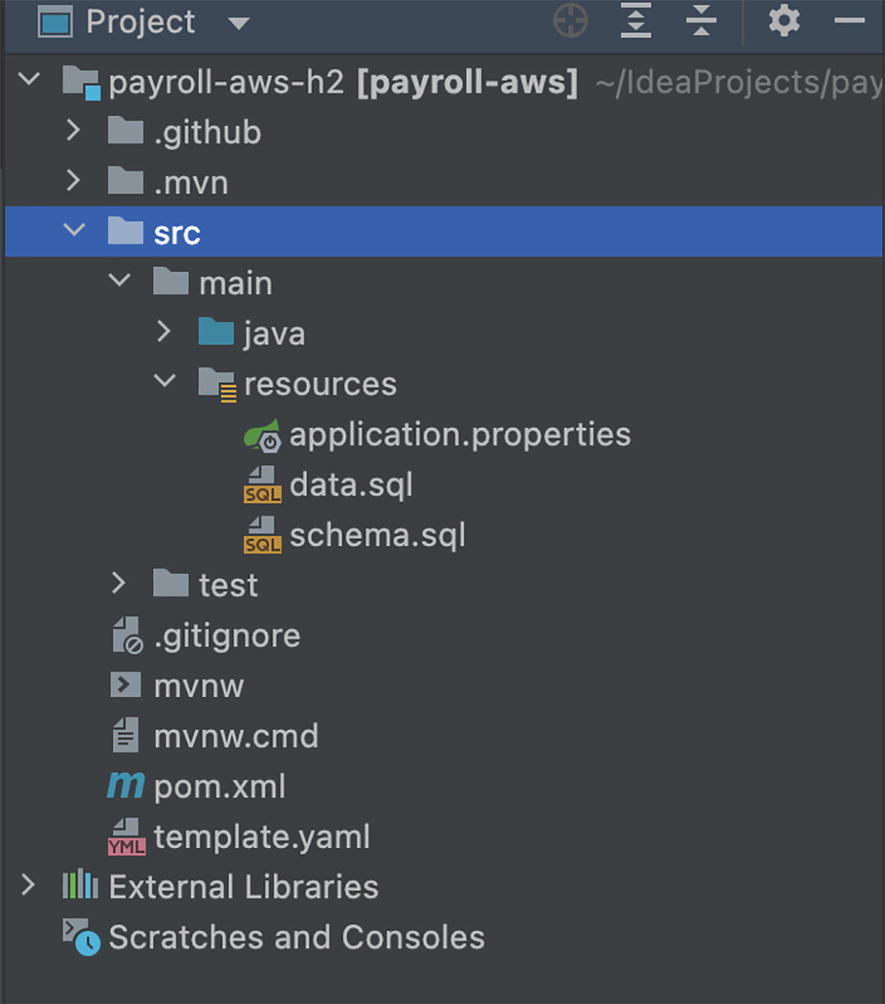Image resolution: width=885 pixels, height=1004 pixels.
Task: Click the Expand All toolbar icon
Action: 636,21
